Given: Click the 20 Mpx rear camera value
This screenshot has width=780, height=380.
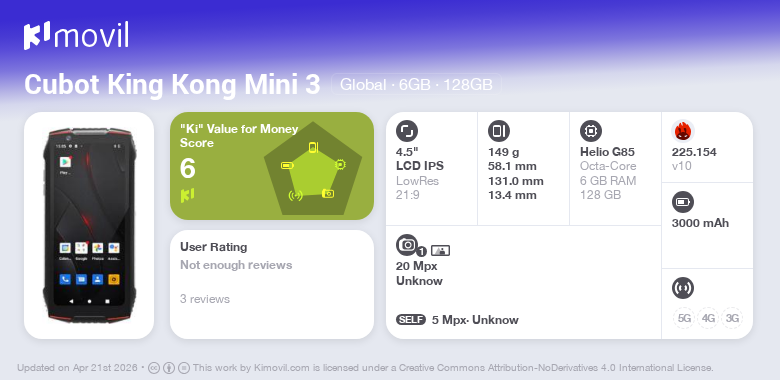Looking at the screenshot, I should (417, 266).
